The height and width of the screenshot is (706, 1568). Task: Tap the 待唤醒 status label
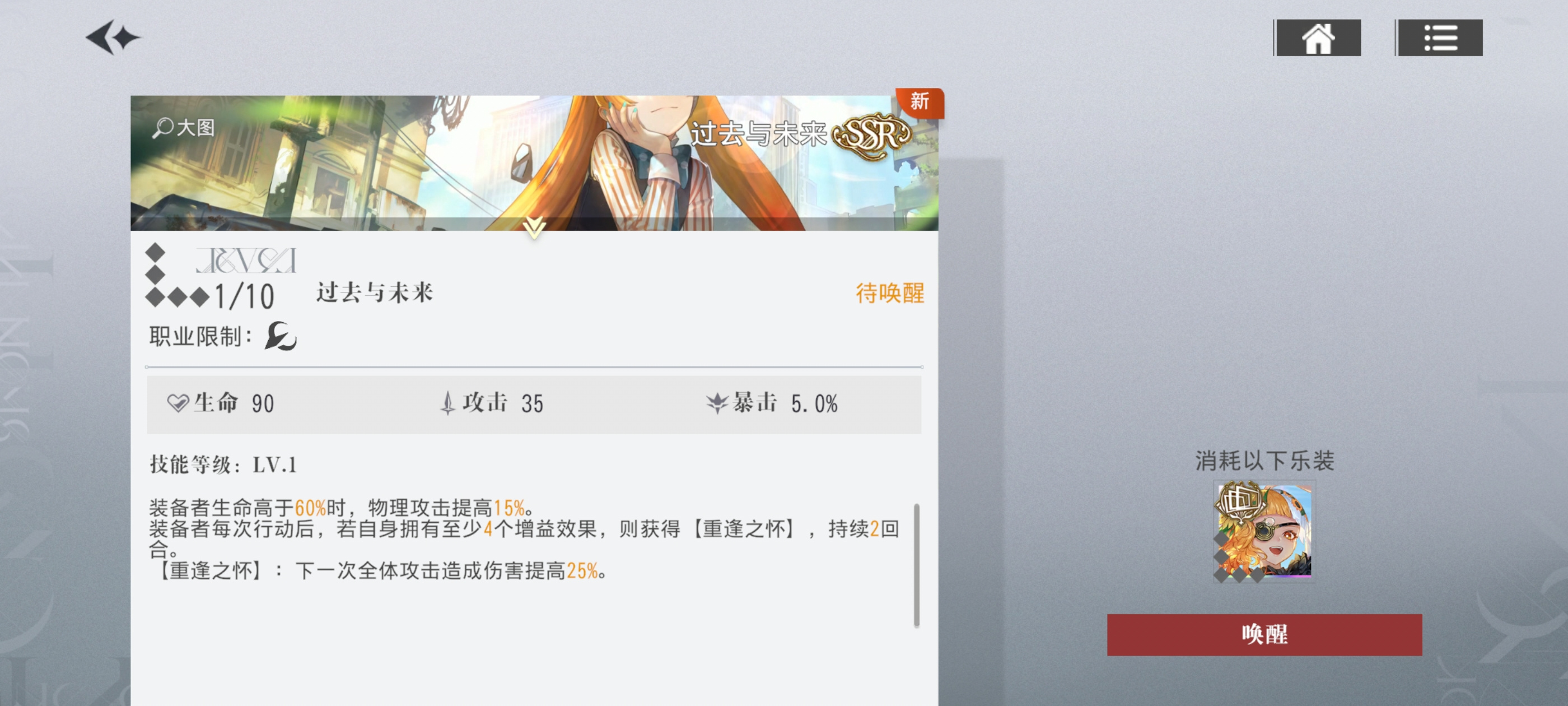point(890,293)
